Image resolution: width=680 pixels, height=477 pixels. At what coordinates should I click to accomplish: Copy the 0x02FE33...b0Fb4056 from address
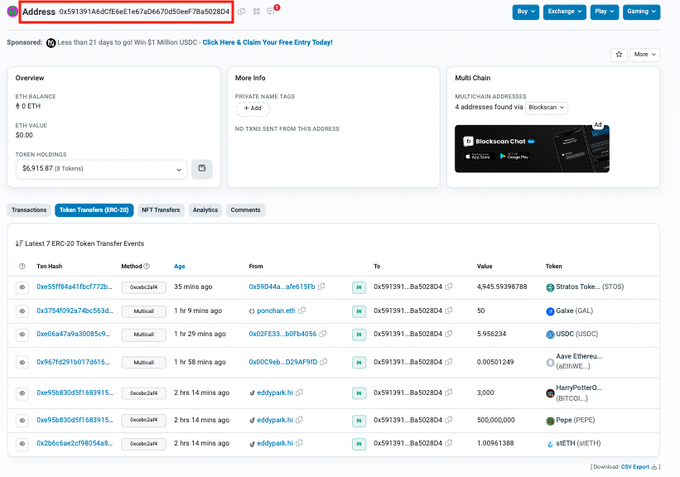tap(323, 334)
